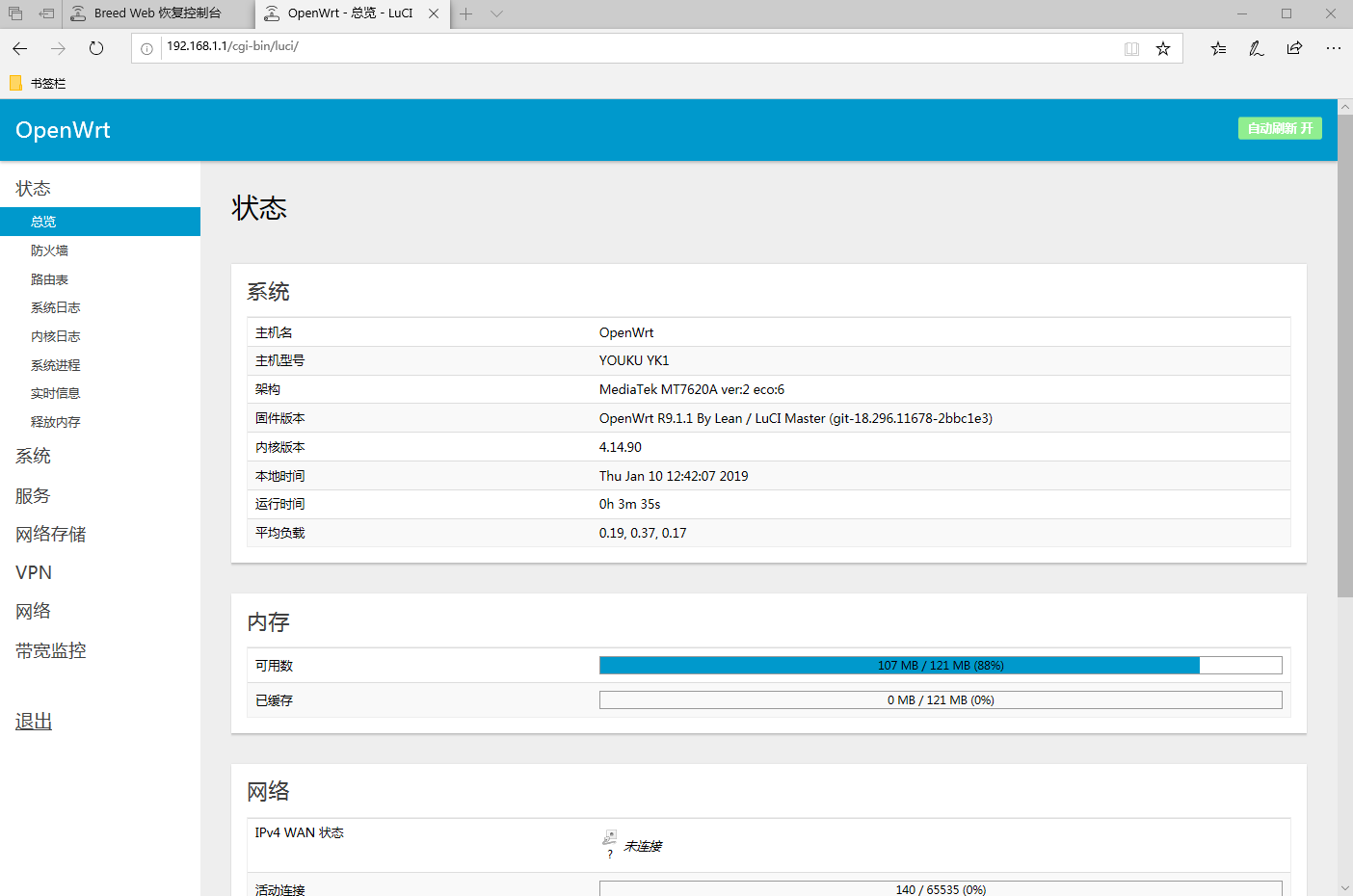Click 释放内存 in the sidebar

(x=55, y=422)
